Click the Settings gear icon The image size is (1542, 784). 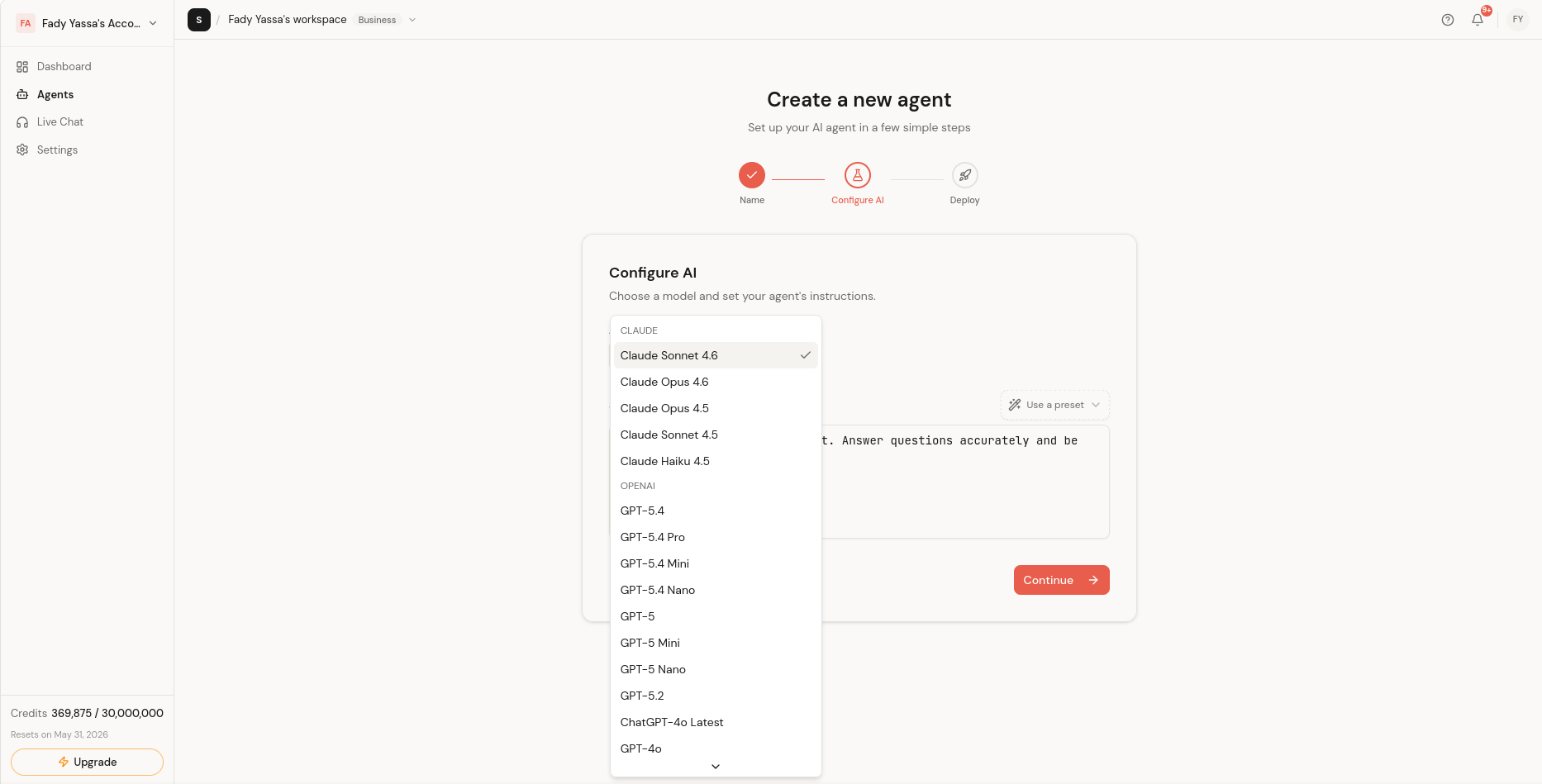(x=22, y=150)
